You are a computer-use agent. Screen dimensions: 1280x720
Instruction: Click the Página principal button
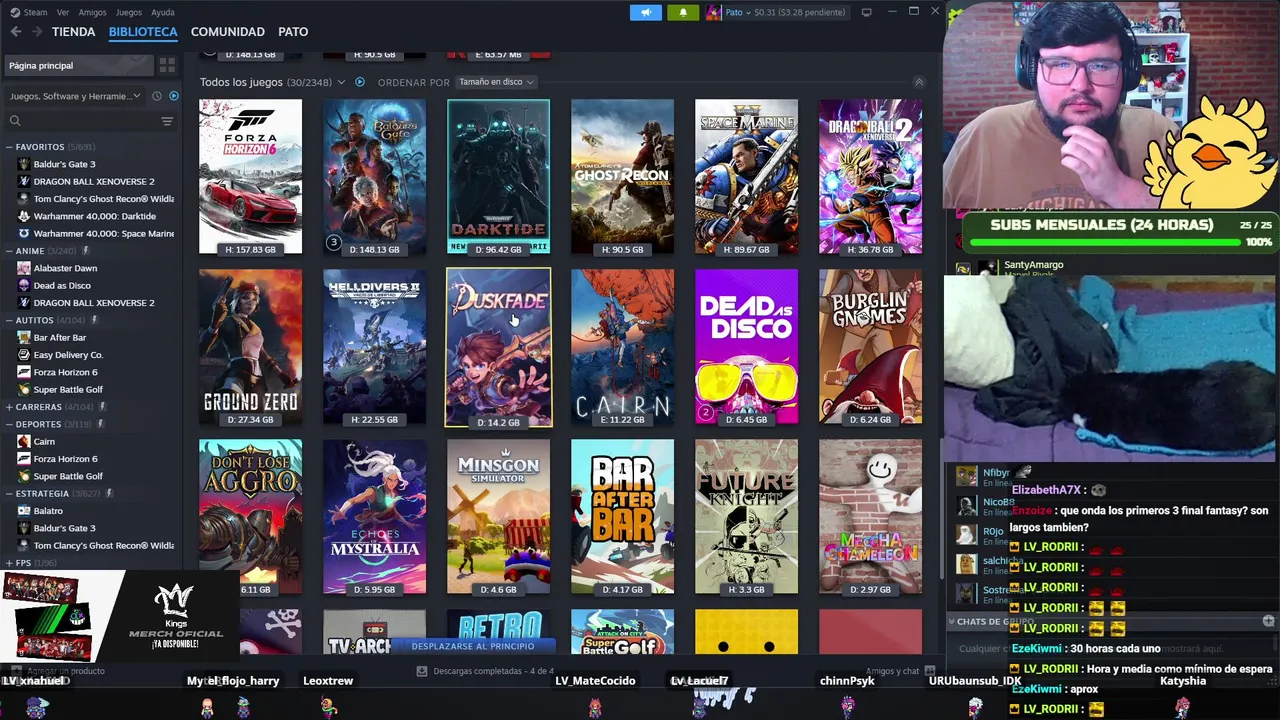79,66
